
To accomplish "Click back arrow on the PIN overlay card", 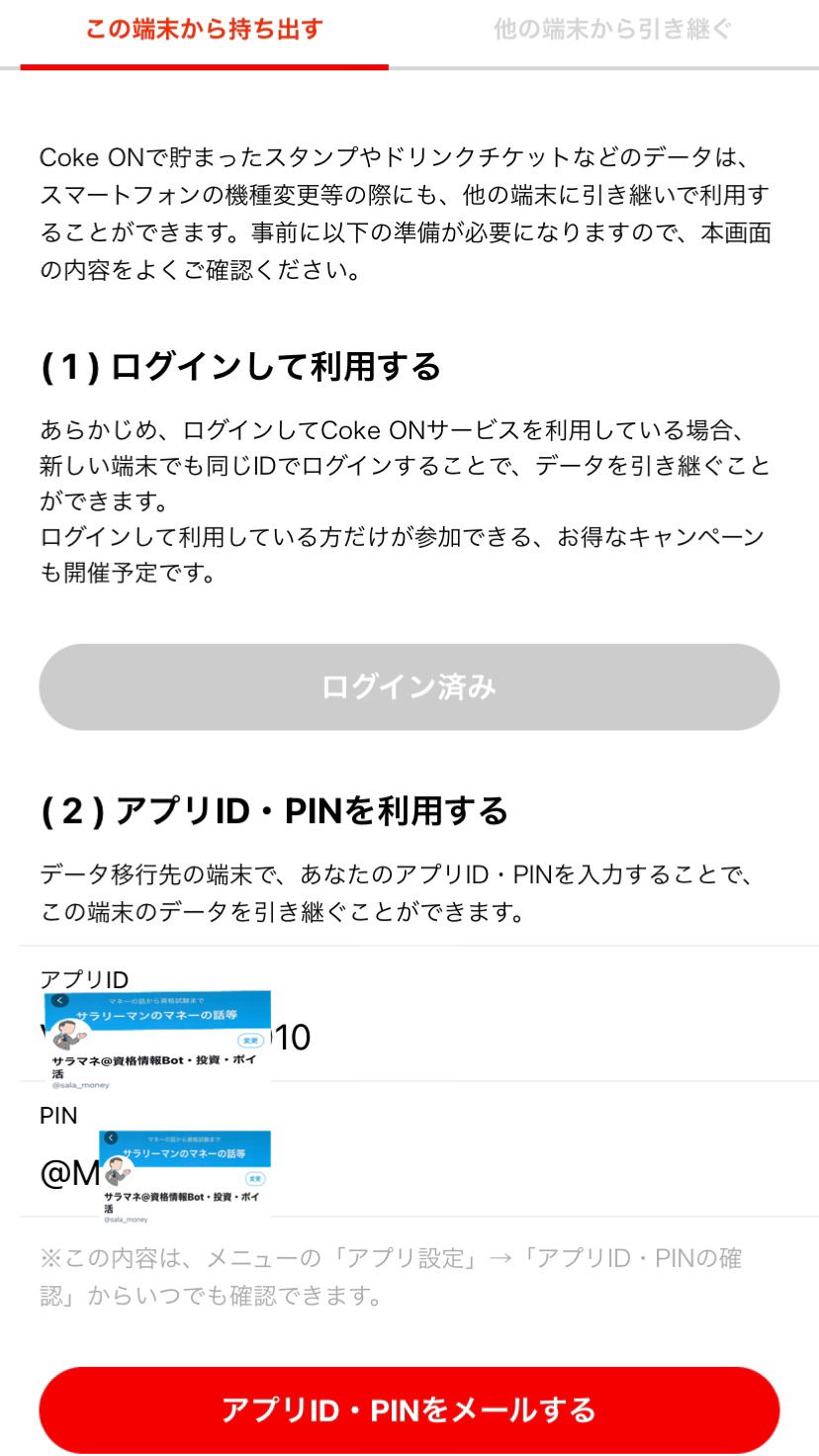I will (x=111, y=1138).
